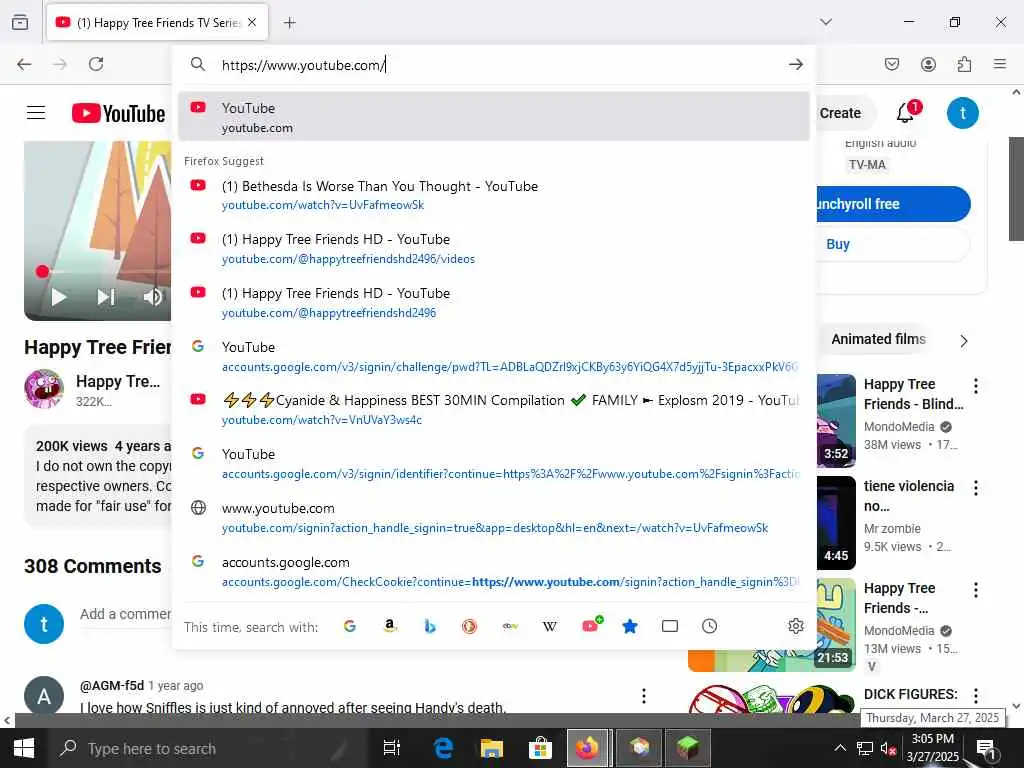Click the Go arrow in the address bar

point(795,64)
